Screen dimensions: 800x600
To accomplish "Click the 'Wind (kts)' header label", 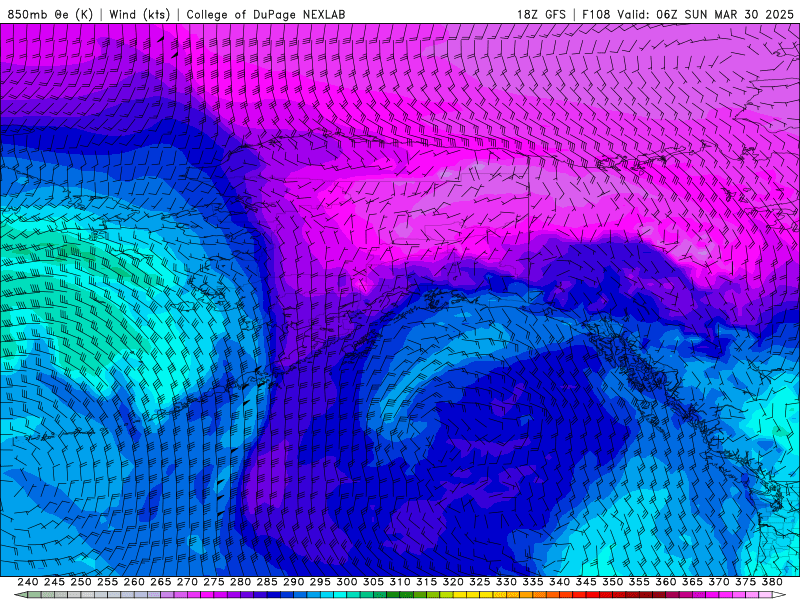I will (x=140, y=14).
